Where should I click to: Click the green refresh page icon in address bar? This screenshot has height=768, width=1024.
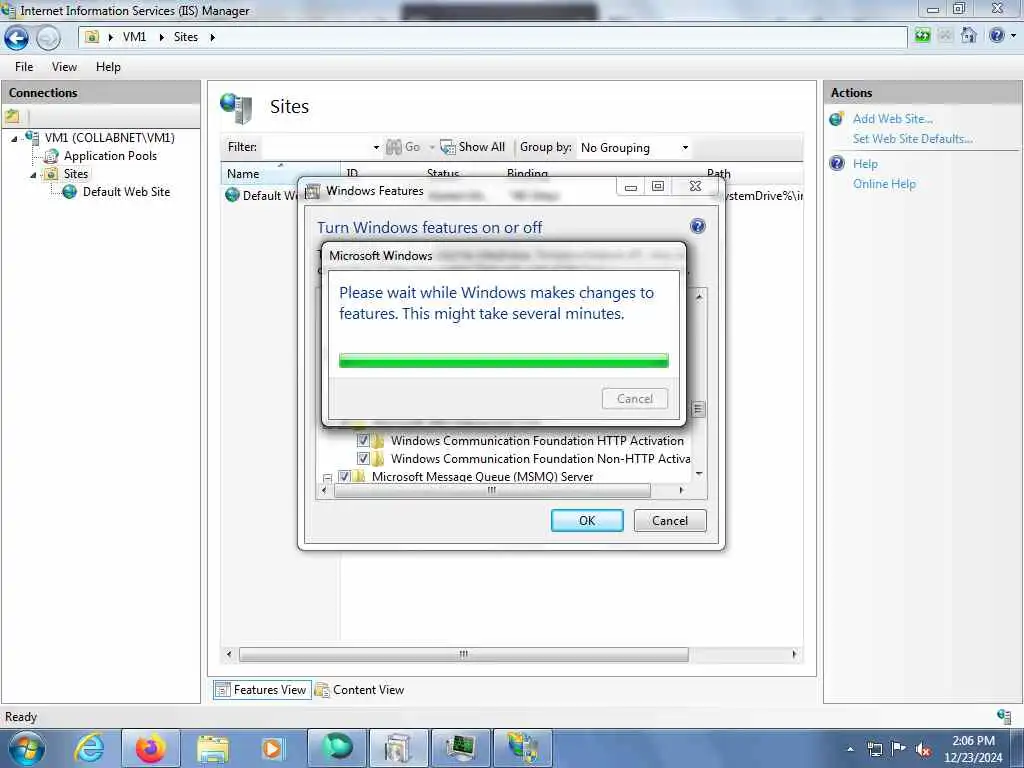(922, 35)
